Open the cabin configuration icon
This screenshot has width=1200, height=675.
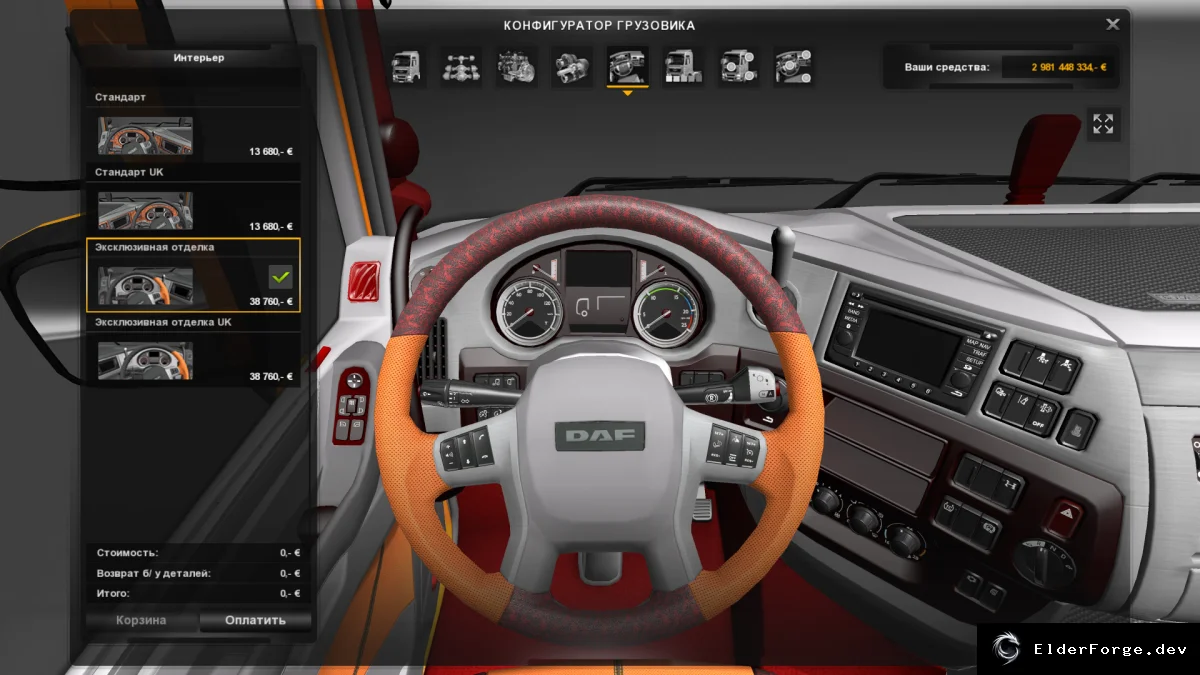tap(407, 67)
